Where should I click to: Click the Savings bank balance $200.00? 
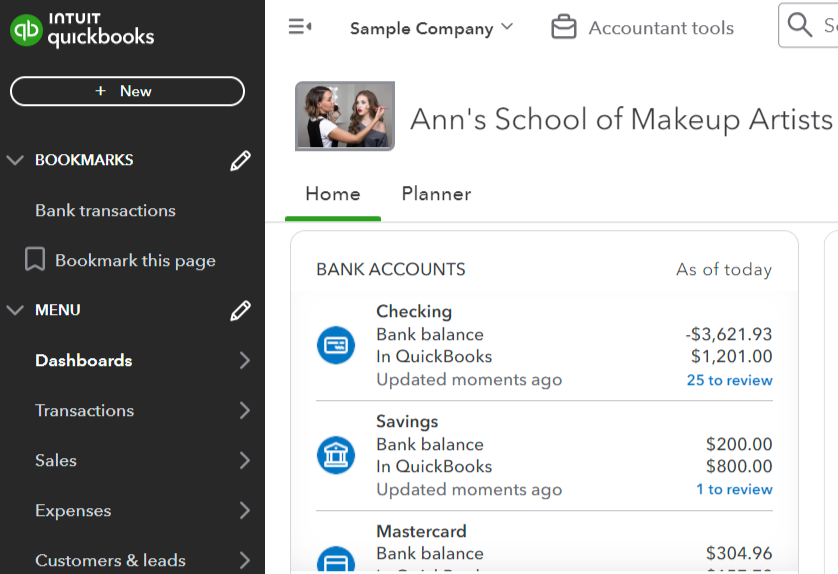coord(739,444)
